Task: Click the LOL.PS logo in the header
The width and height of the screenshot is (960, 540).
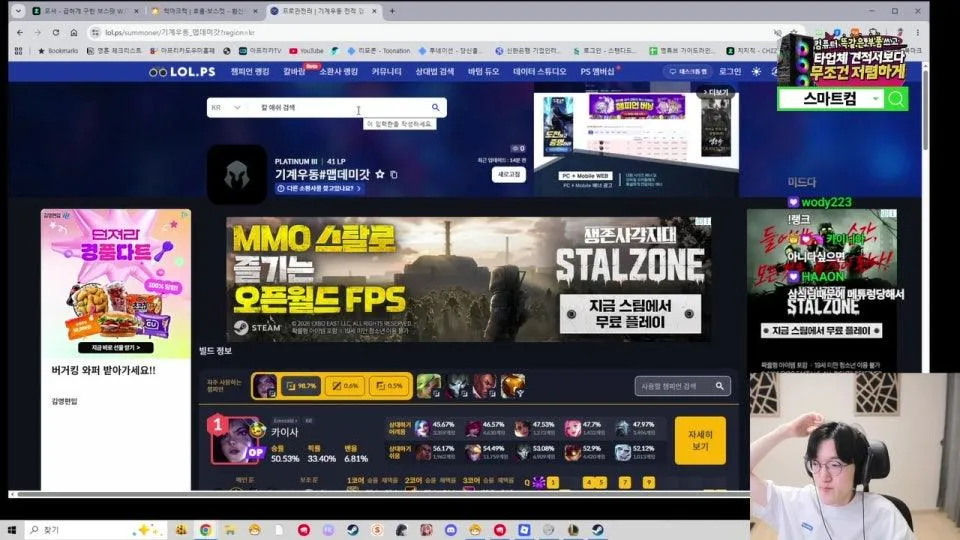Action: click(x=182, y=72)
